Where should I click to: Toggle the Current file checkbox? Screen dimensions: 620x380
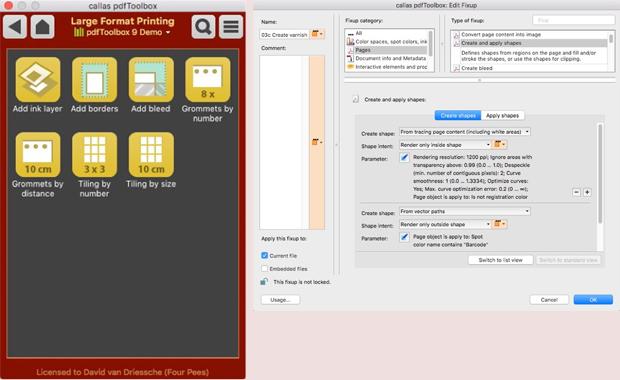pyautogui.click(x=265, y=255)
